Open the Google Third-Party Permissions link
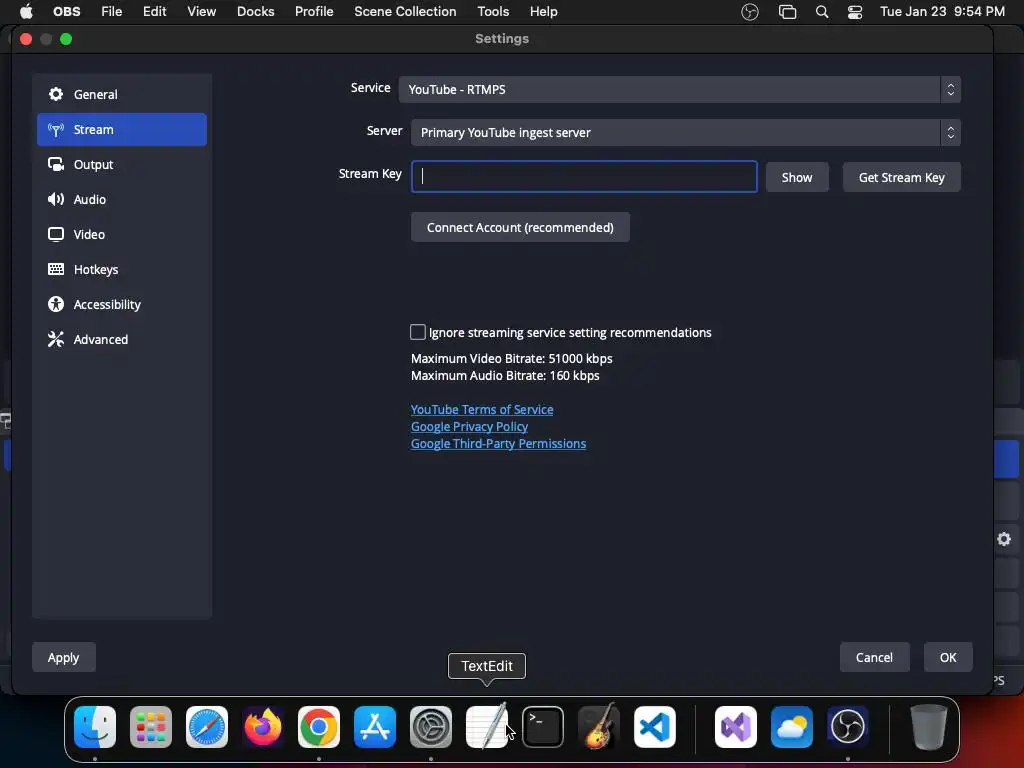This screenshot has height=768, width=1024. point(498,443)
